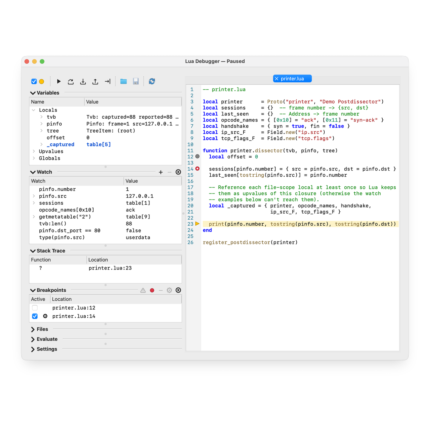Click the Step Into toolbar icon
430x430 pixels.
coord(83,81)
